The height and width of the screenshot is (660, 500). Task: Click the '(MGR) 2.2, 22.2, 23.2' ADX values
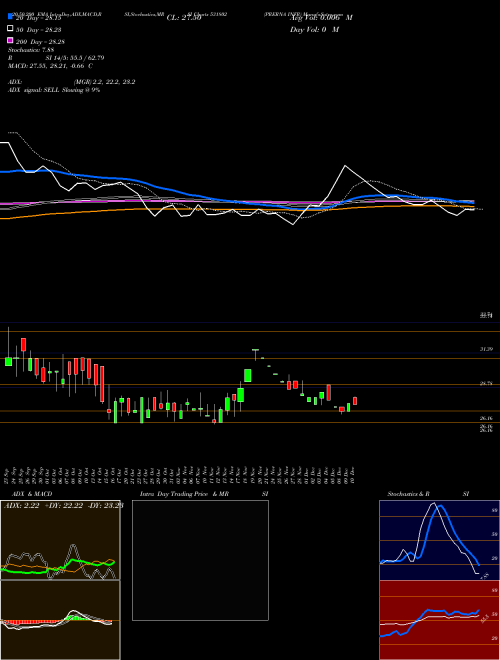point(105,82)
